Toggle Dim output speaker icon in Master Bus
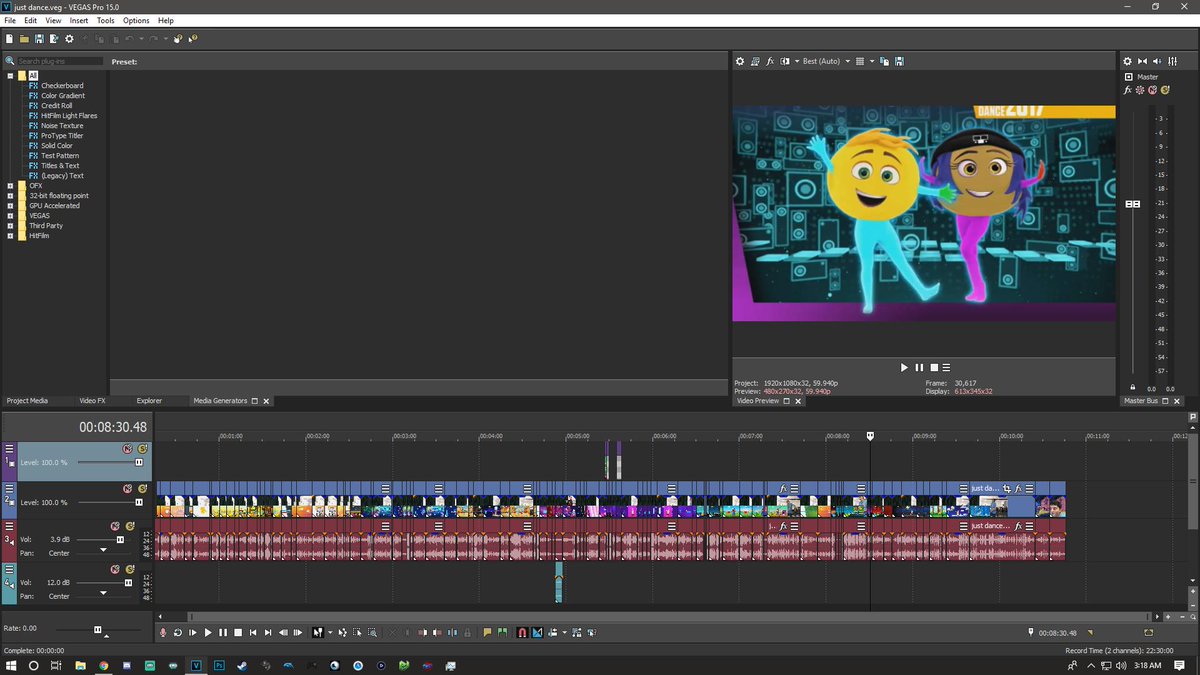Image resolution: width=1200 pixels, height=675 pixels. (x=1157, y=61)
